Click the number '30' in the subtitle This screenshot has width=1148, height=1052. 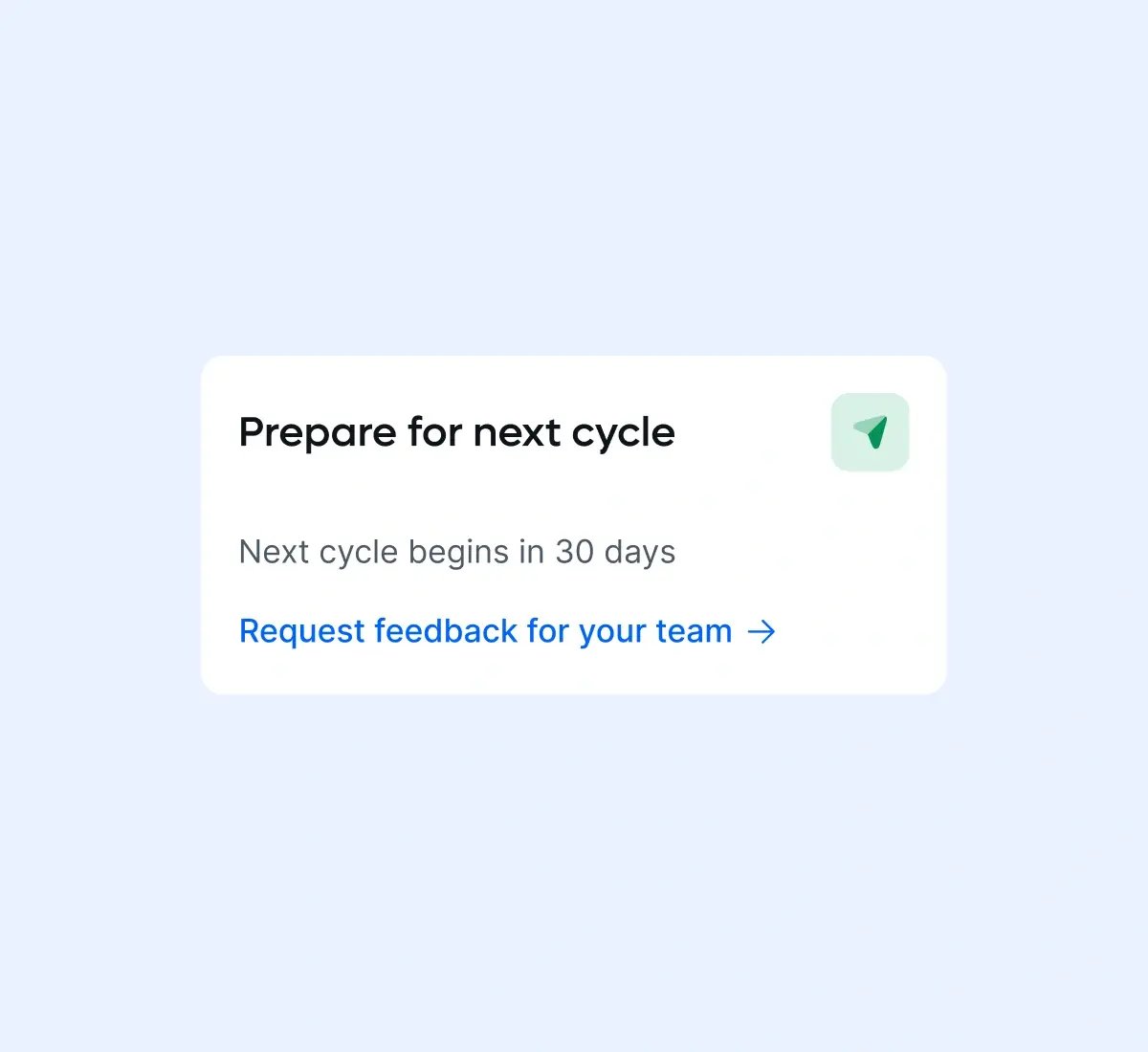(x=574, y=552)
